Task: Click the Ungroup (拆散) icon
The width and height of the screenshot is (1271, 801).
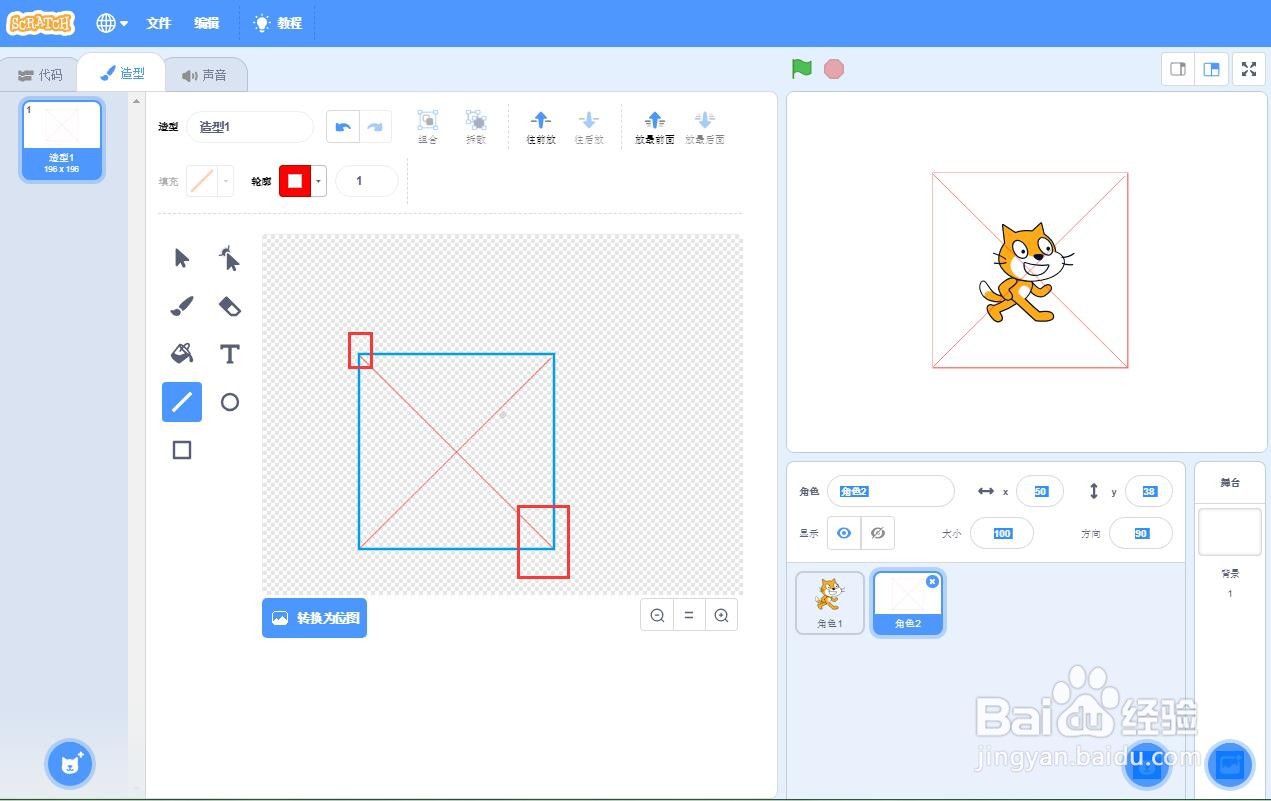Action: pos(476,127)
